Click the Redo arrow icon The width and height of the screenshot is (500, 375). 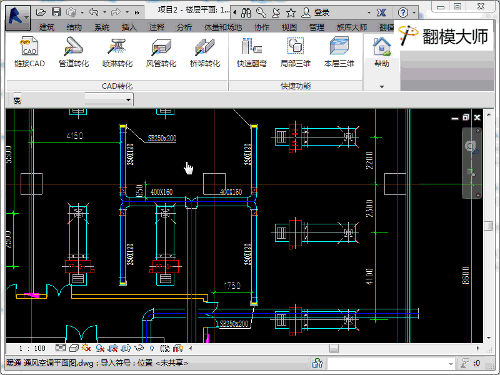click(116, 12)
